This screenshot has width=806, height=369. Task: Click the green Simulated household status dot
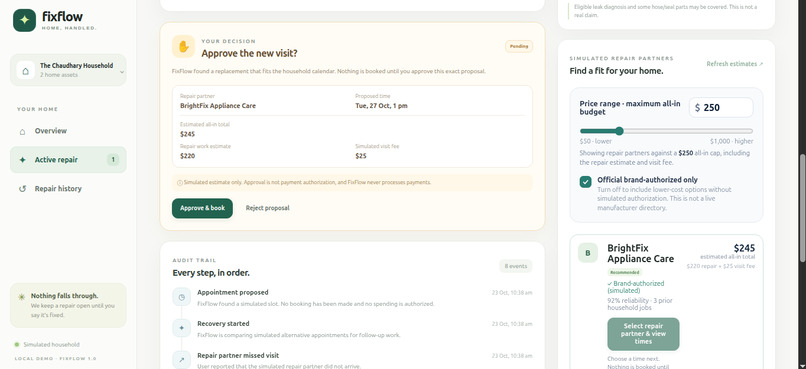click(17, 344)
